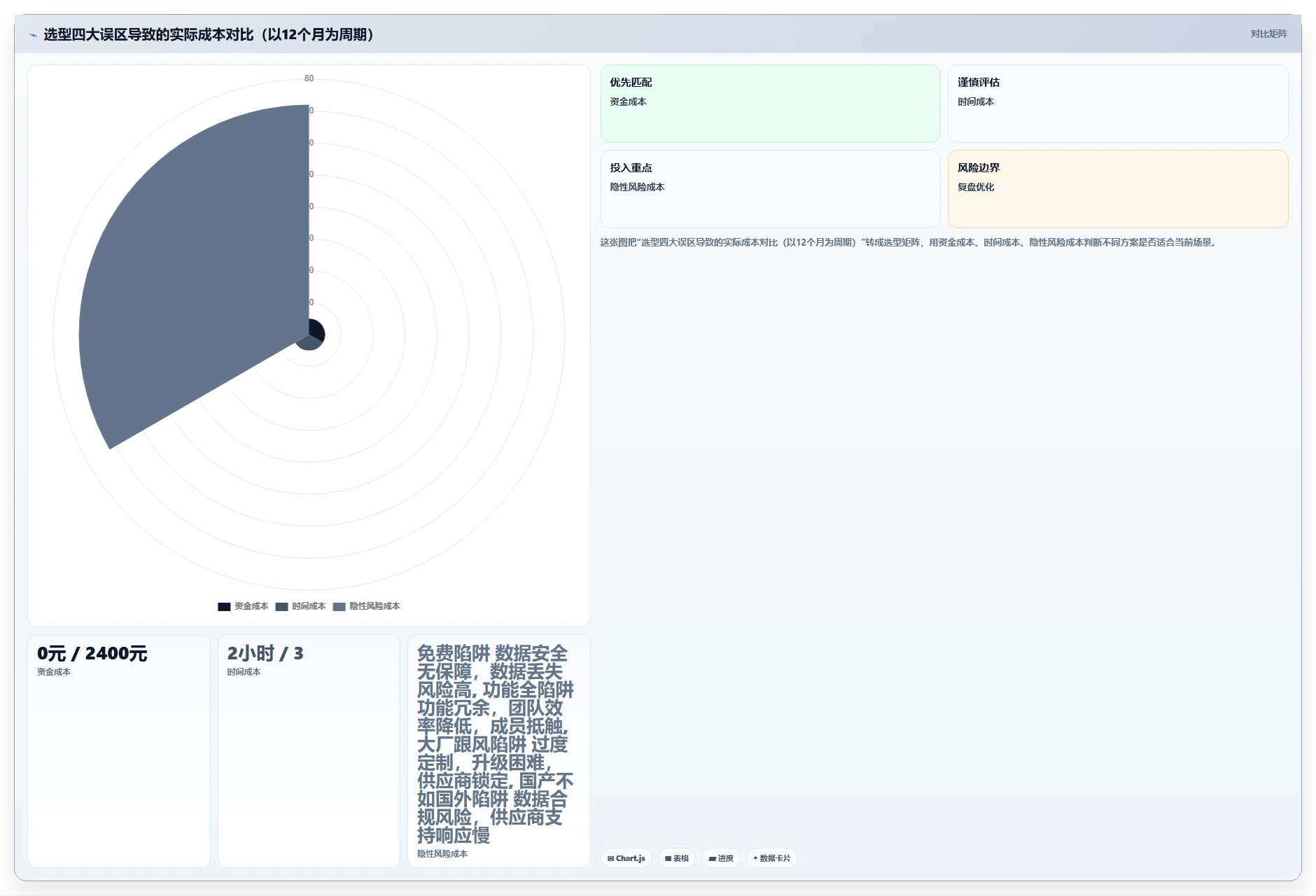Click the 对比矩阵 label in the header
This screenshot has height=896, width=1316.
(1268, 34)
